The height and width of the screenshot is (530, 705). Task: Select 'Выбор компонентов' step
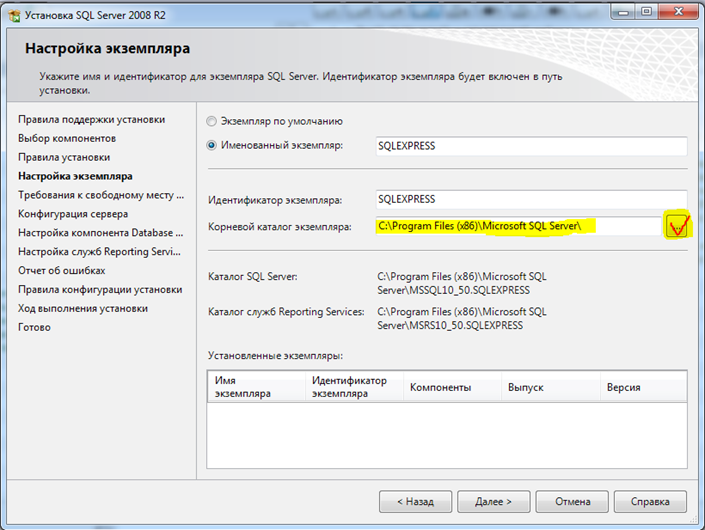point(67,138)
